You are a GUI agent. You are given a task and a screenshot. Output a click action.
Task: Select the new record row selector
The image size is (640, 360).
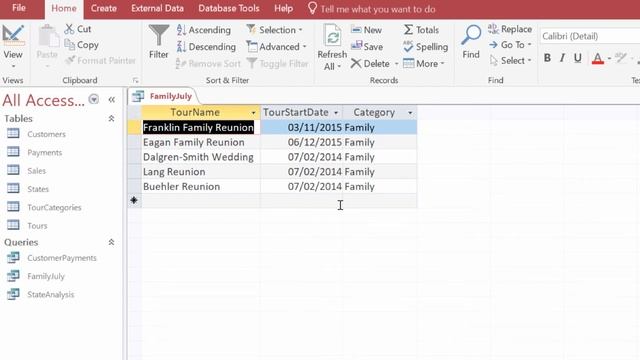coord(134,200)
